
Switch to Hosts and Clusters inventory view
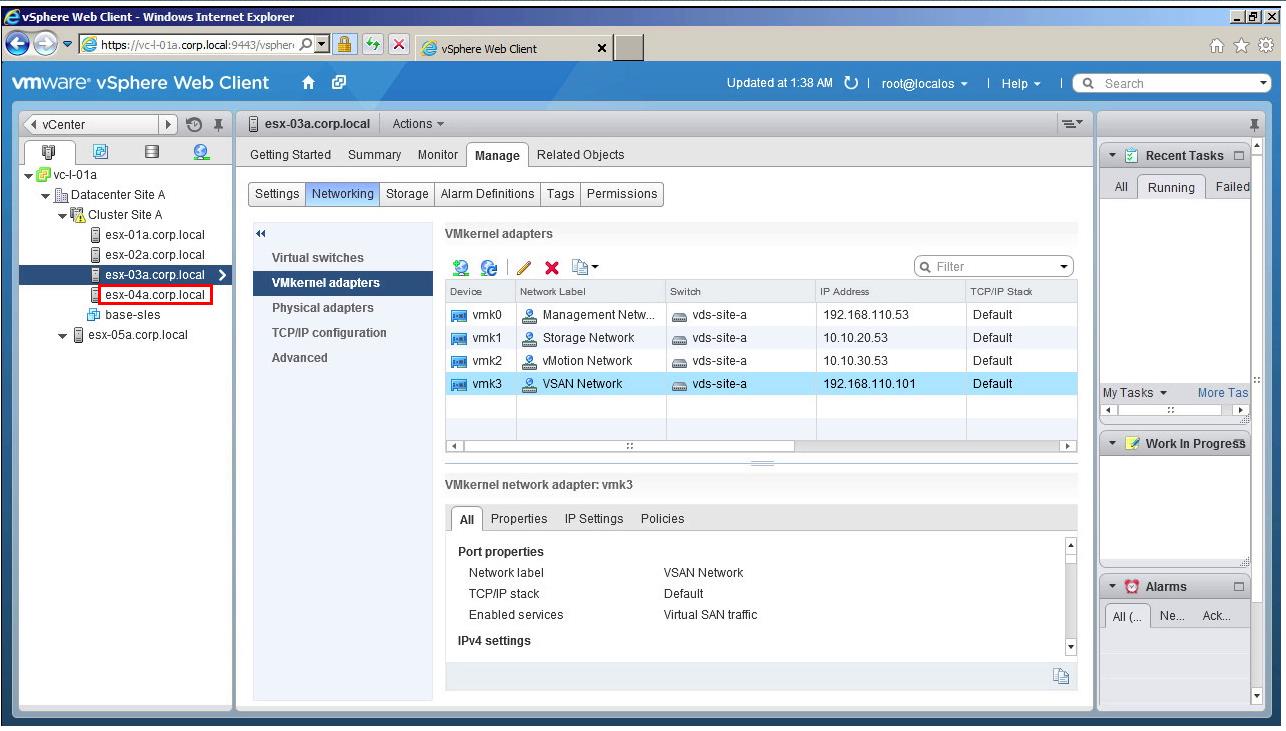click(x=50, y=152)
